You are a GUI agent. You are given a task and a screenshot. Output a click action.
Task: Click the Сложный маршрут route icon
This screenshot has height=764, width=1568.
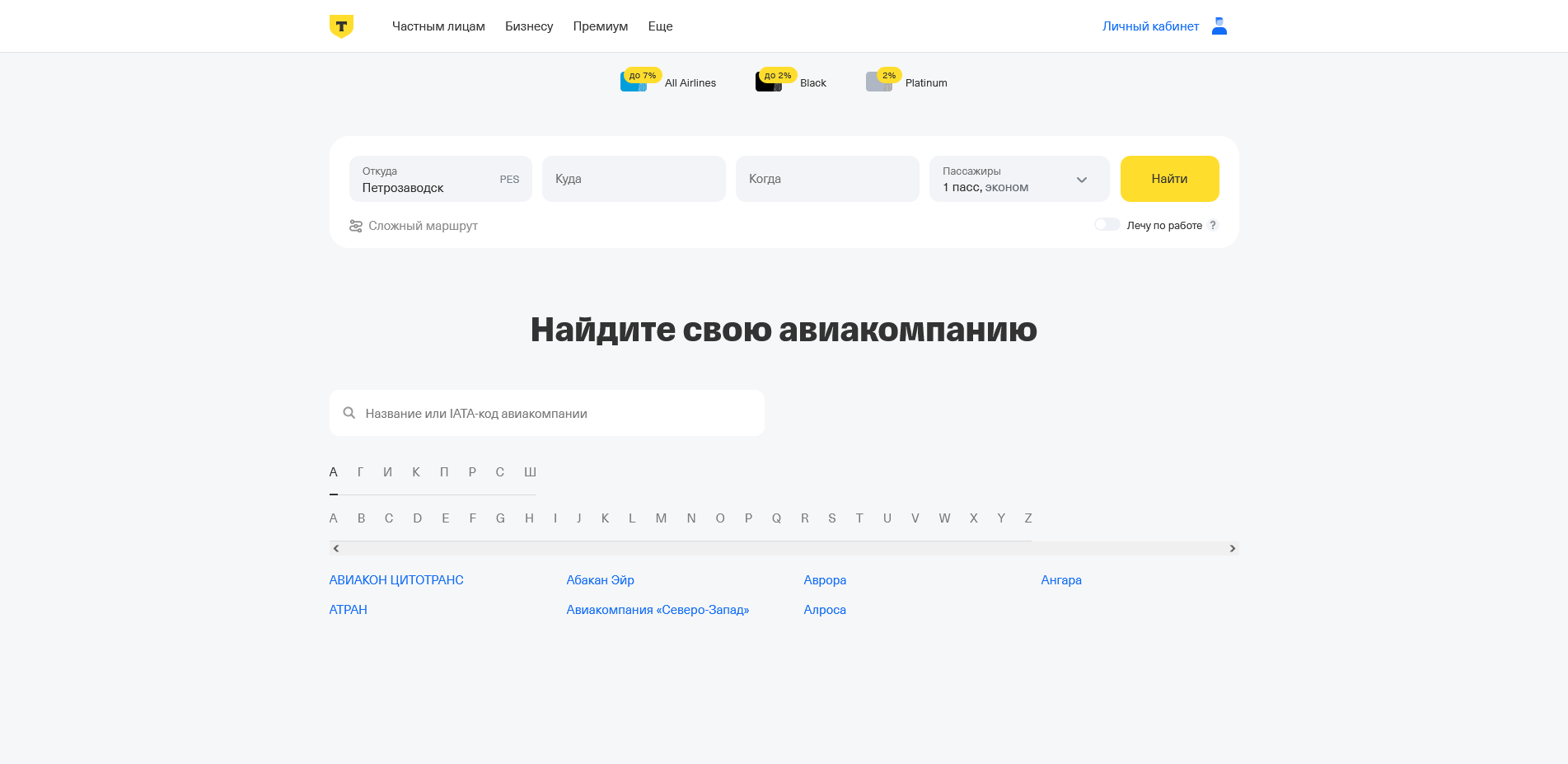pos(356,225)
